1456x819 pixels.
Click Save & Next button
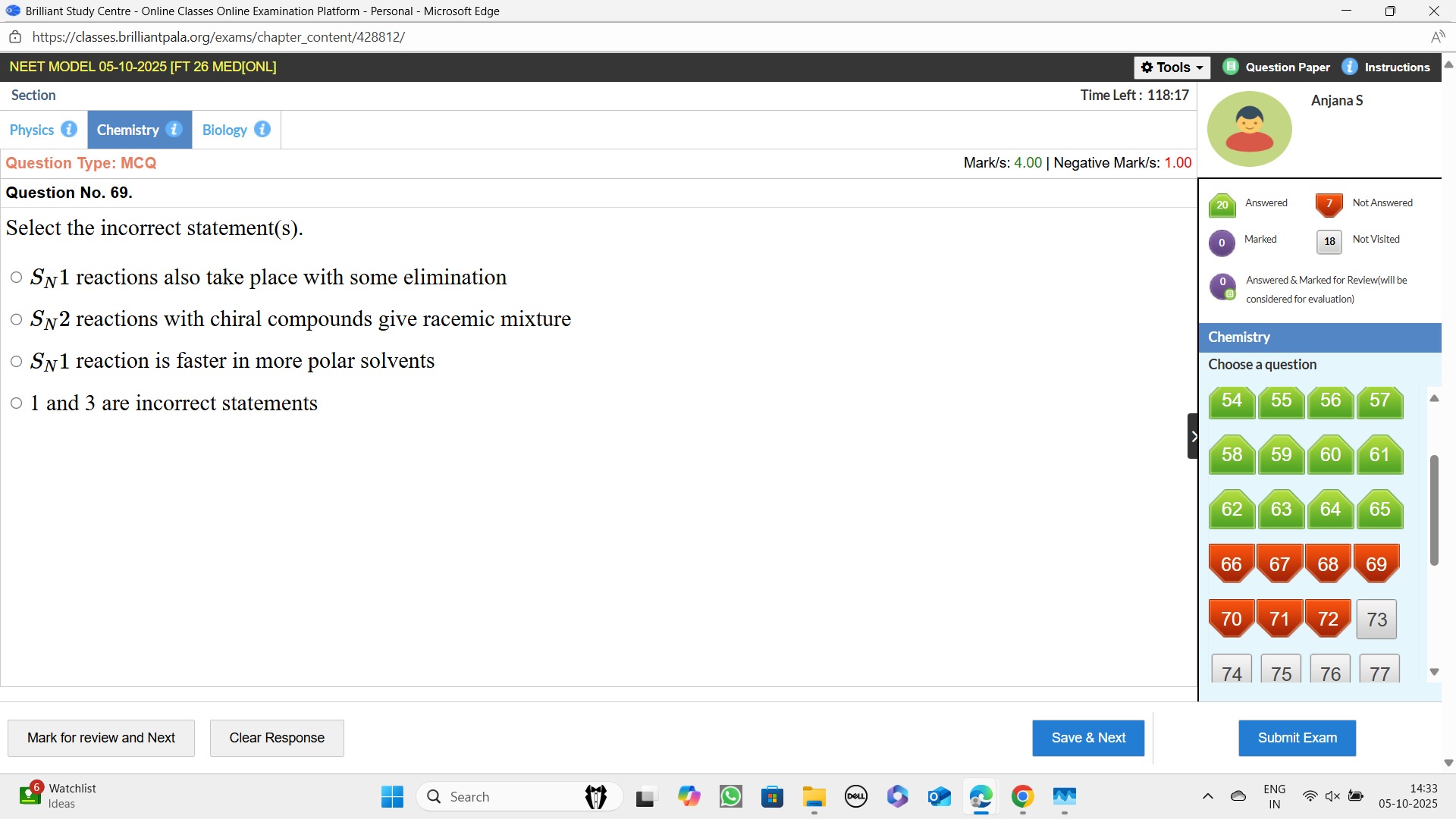[x=1087, y=738]
